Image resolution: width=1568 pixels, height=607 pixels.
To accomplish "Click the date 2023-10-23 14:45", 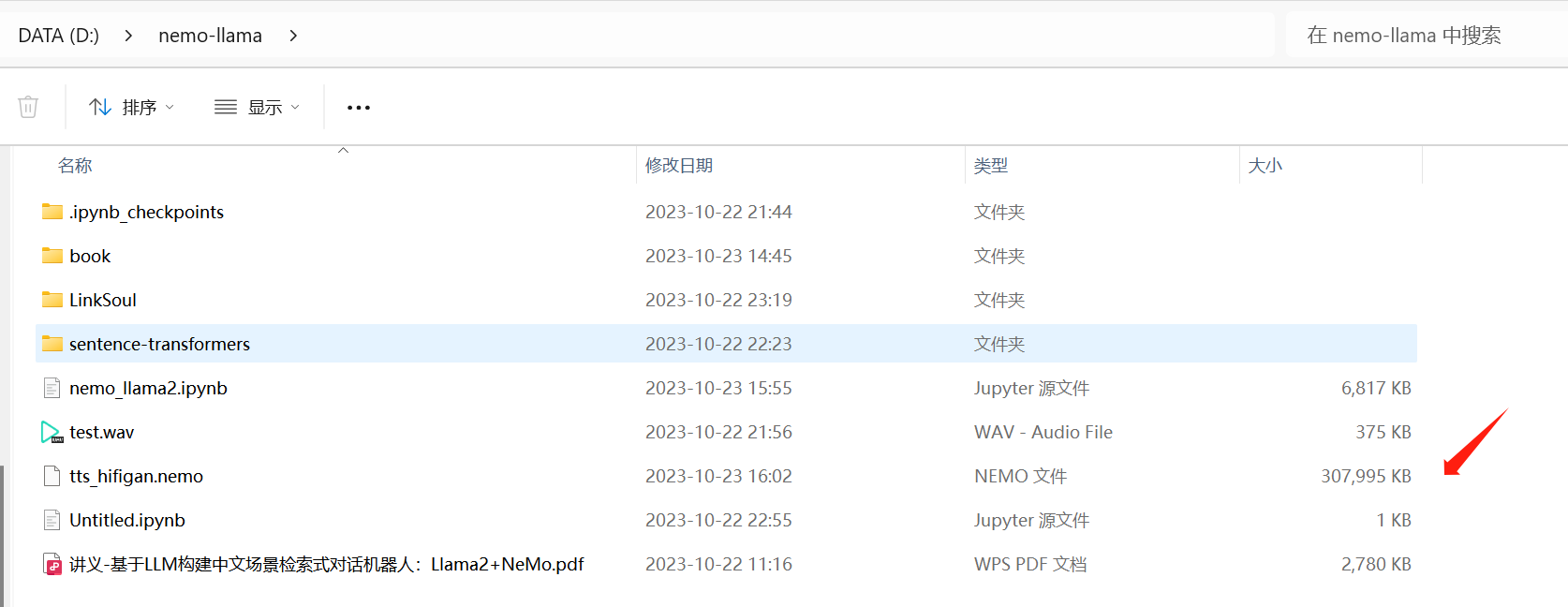I will coord(718,256).
